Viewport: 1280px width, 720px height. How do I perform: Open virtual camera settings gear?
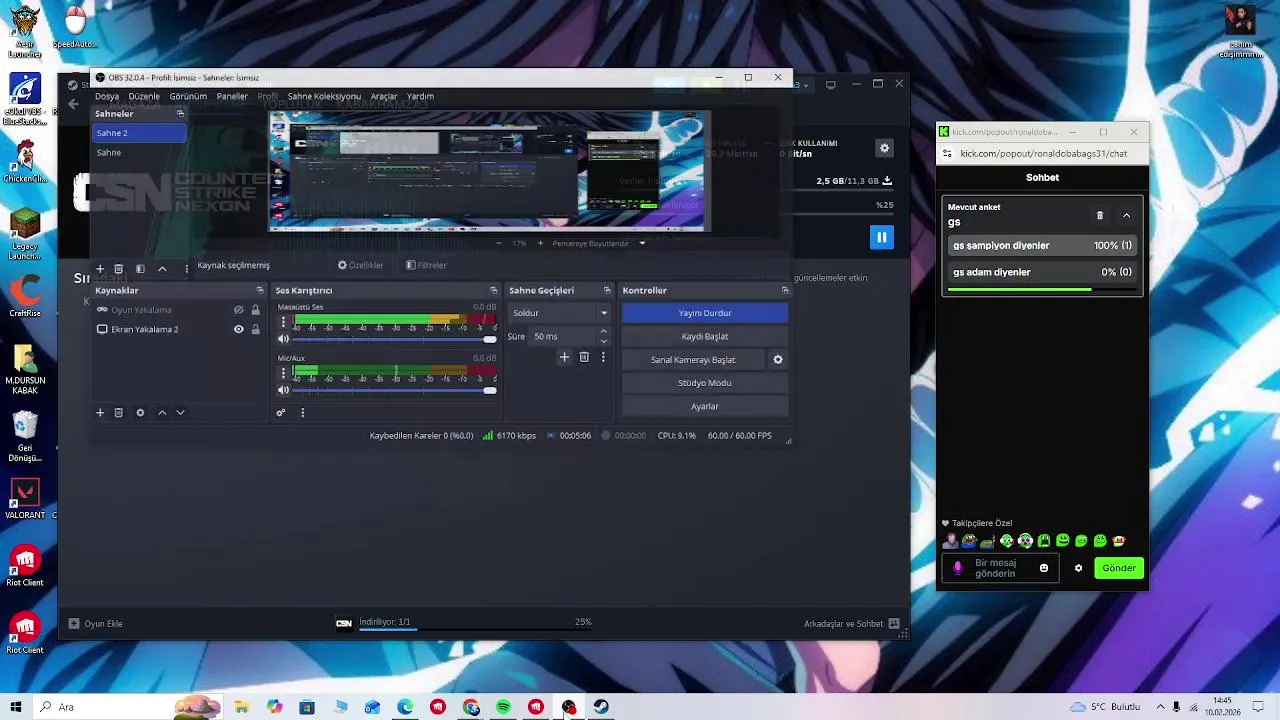coord(778,360)
